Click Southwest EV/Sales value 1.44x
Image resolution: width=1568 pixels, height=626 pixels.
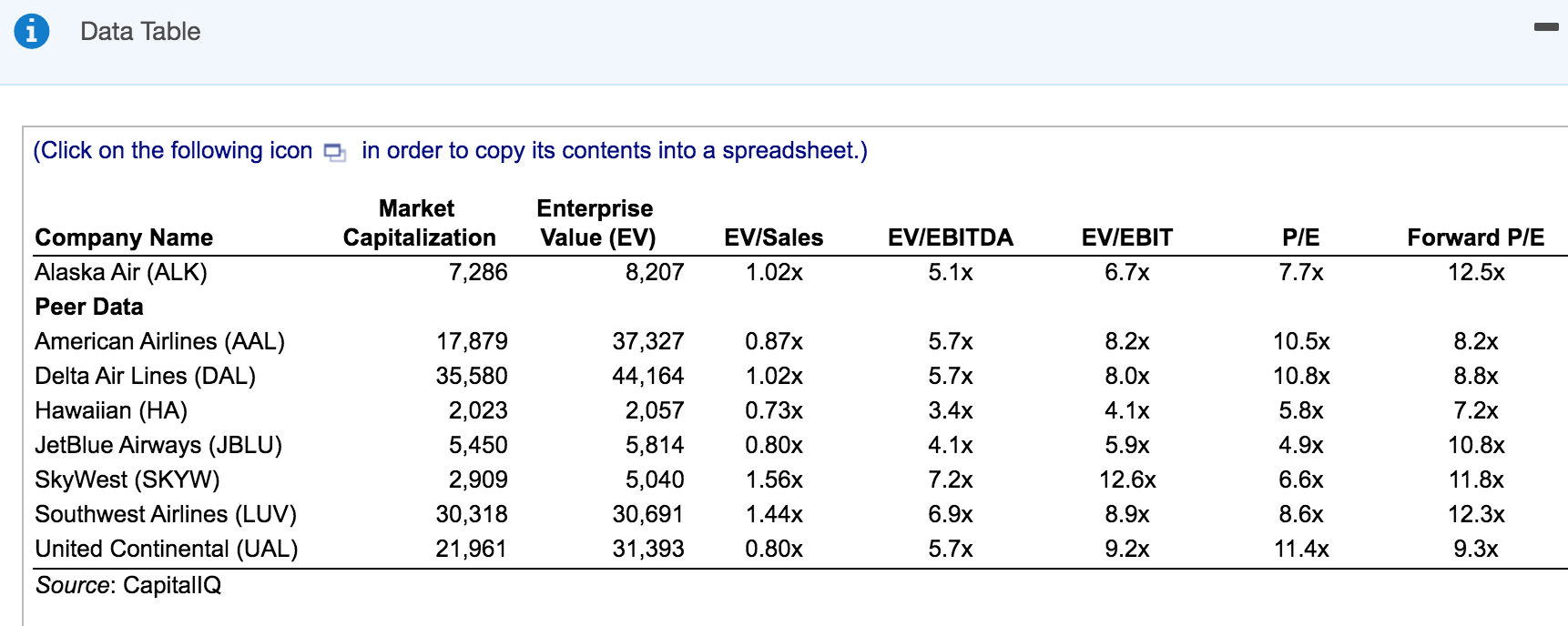point(774,514)
